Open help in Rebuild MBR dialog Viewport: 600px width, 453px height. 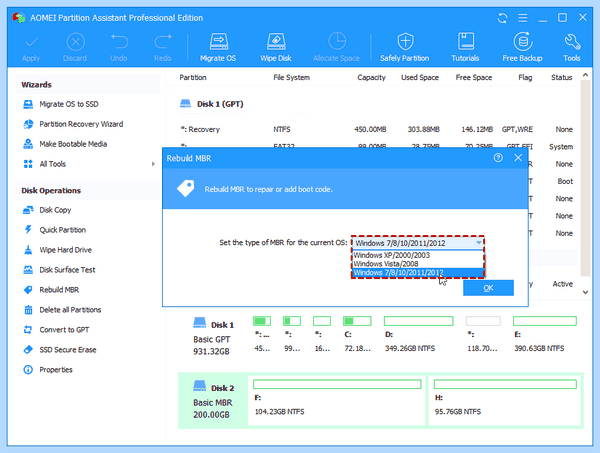[498, 158]
